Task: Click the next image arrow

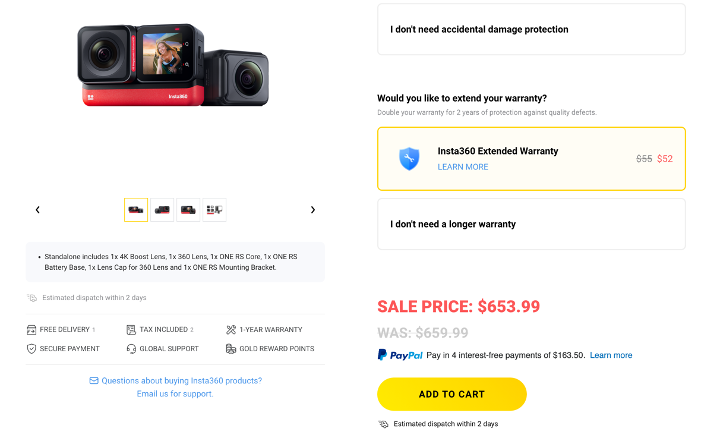Action: 313,210
